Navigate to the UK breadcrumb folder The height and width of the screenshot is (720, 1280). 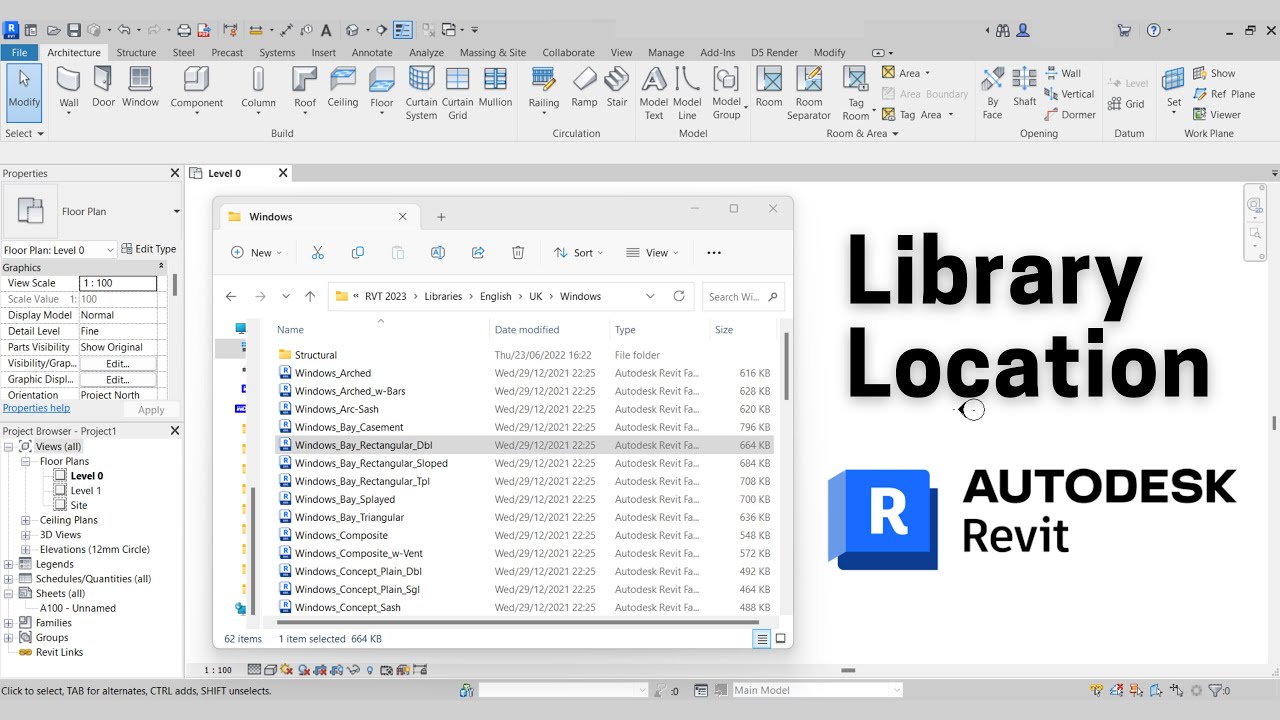536,296
